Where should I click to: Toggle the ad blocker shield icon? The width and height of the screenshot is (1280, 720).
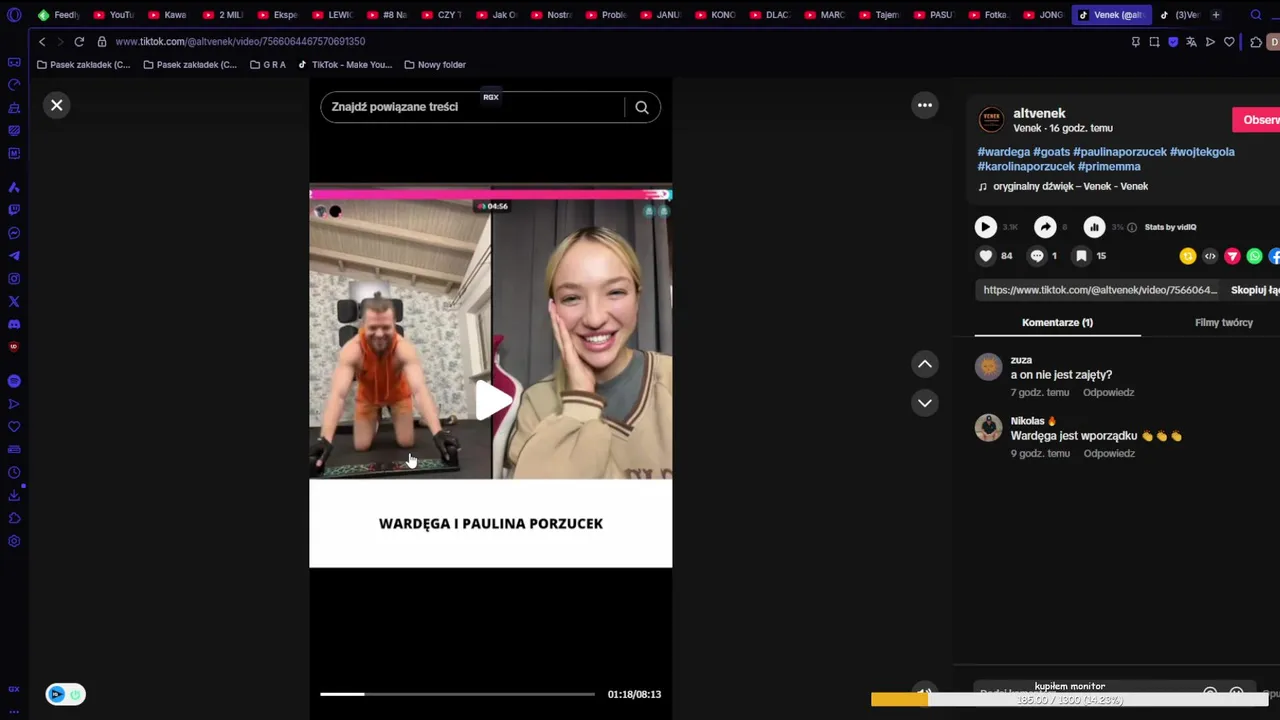(x=1173, y=42)
